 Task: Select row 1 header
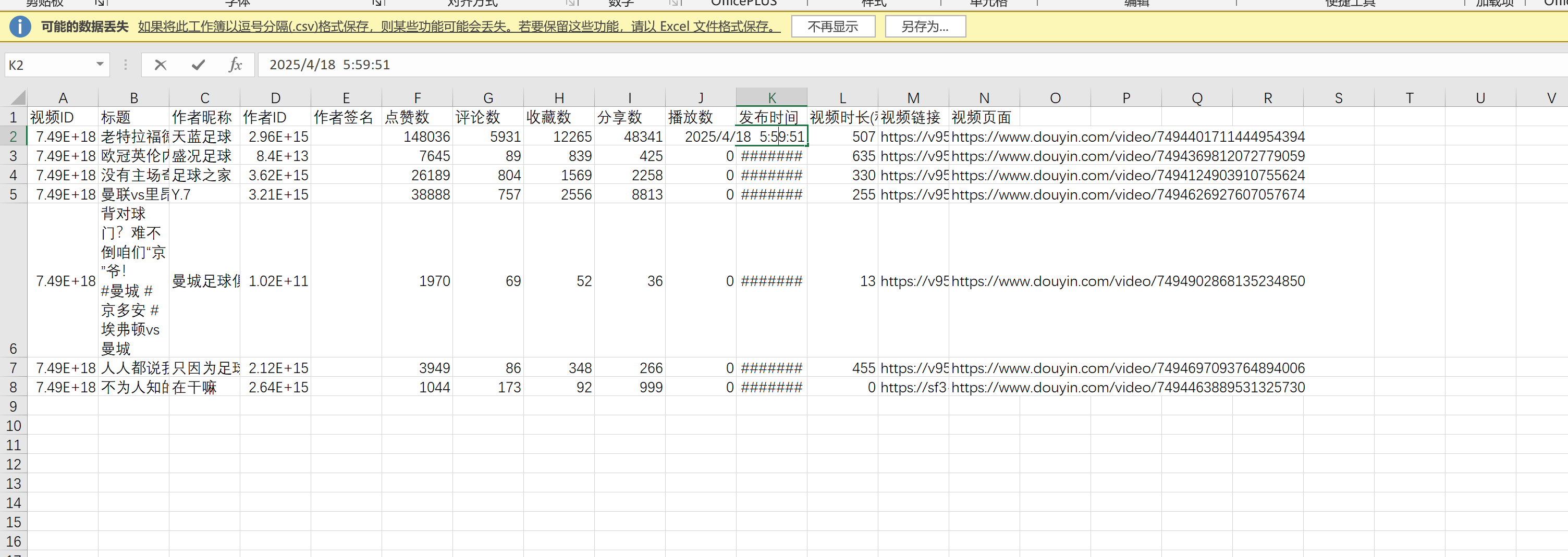click(14, 117)
